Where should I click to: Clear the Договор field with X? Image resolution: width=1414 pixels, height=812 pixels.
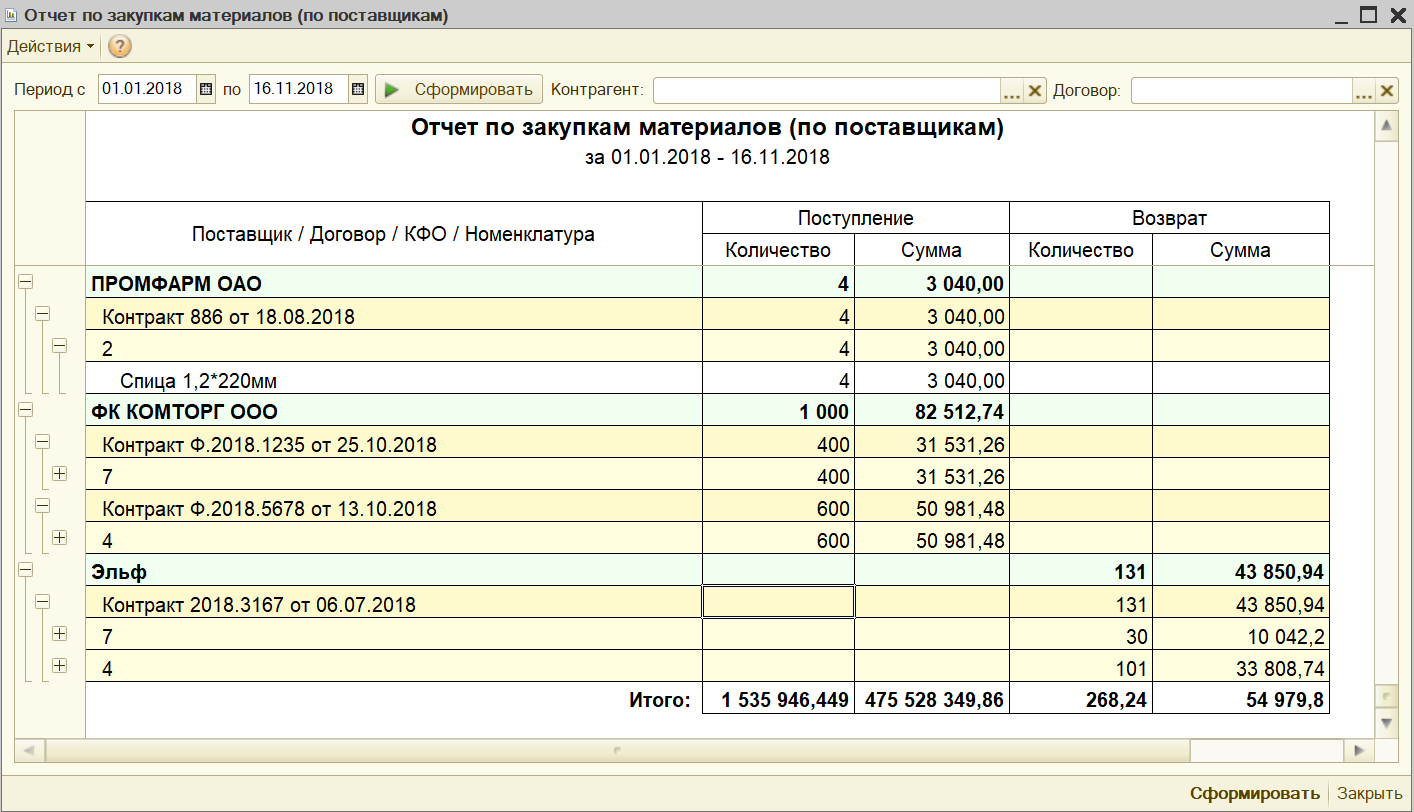pyautogui.click(x=1386, y=90)
